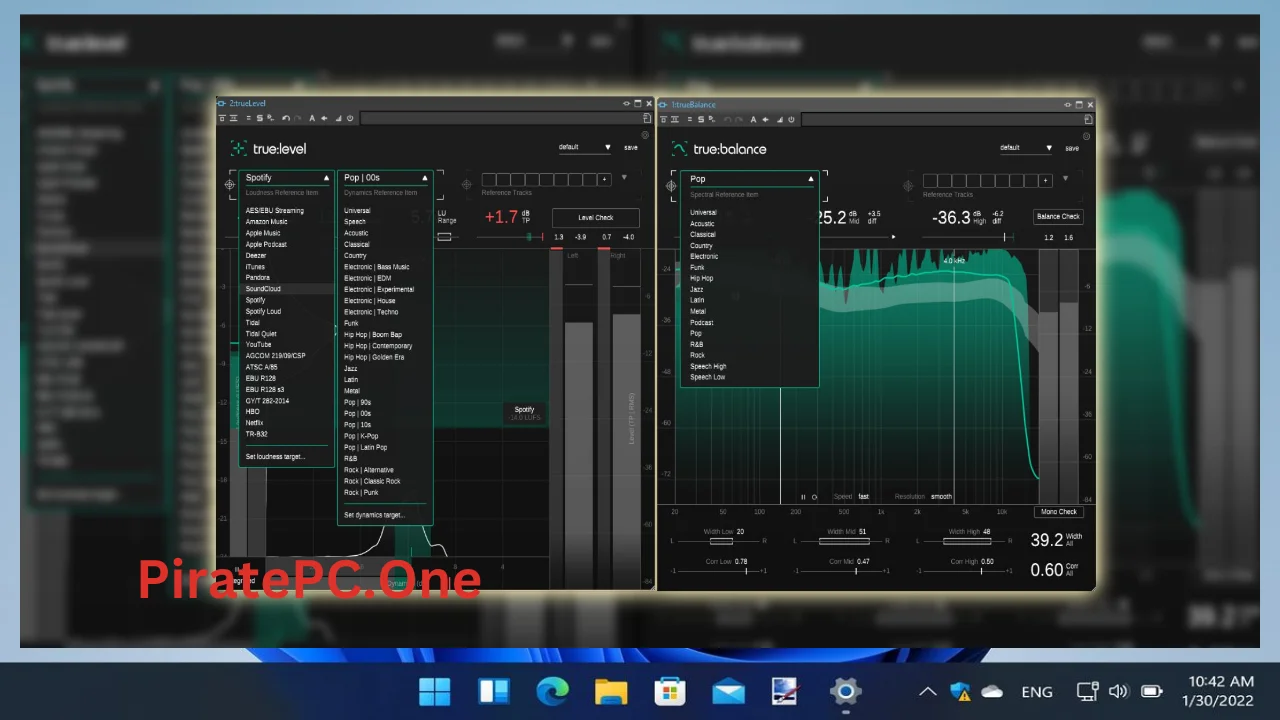Click the Mono Check button
This screenshot has width=1280, height=720.
point(1059,512)
